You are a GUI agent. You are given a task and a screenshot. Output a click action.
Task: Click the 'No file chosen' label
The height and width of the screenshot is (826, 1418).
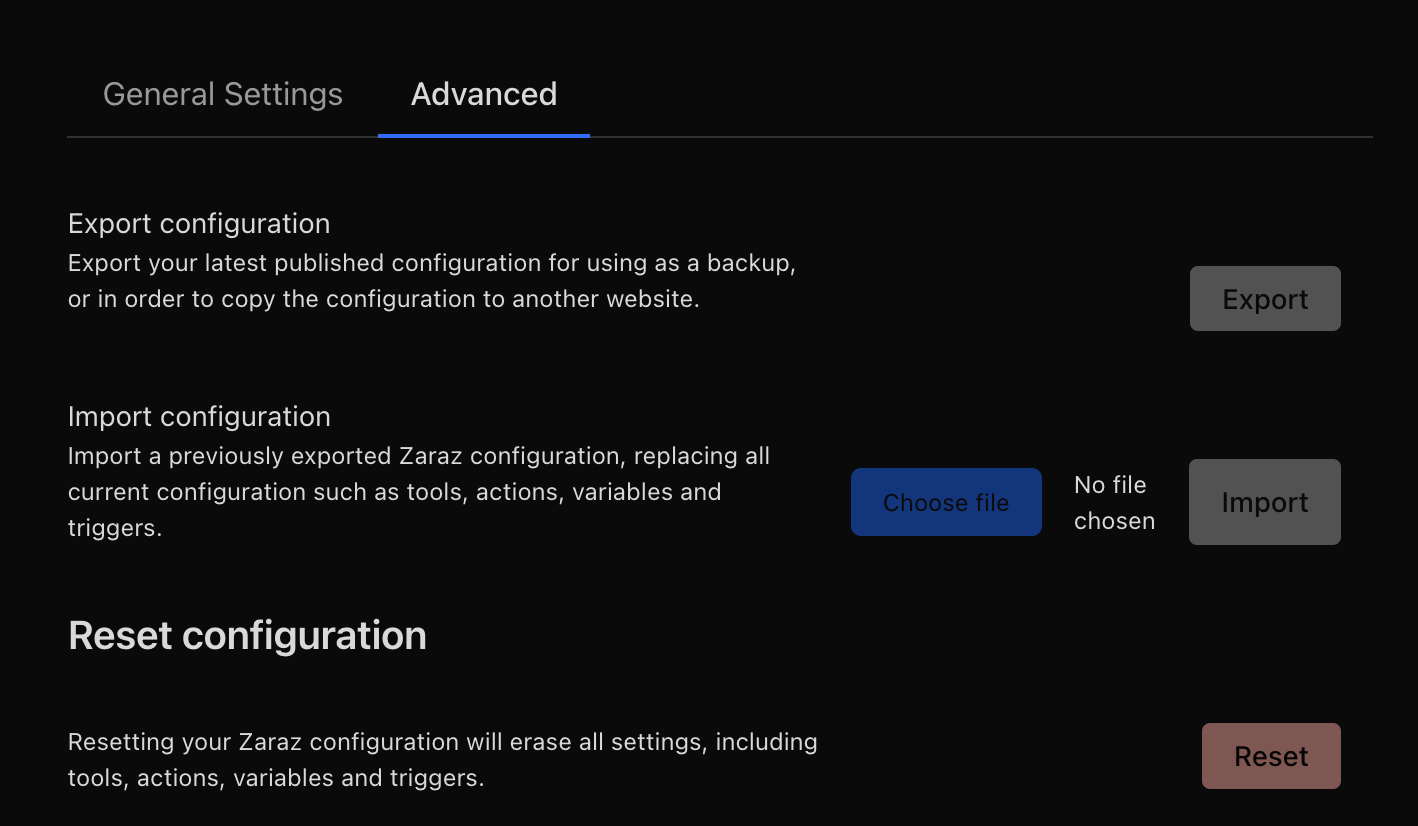1114,503
